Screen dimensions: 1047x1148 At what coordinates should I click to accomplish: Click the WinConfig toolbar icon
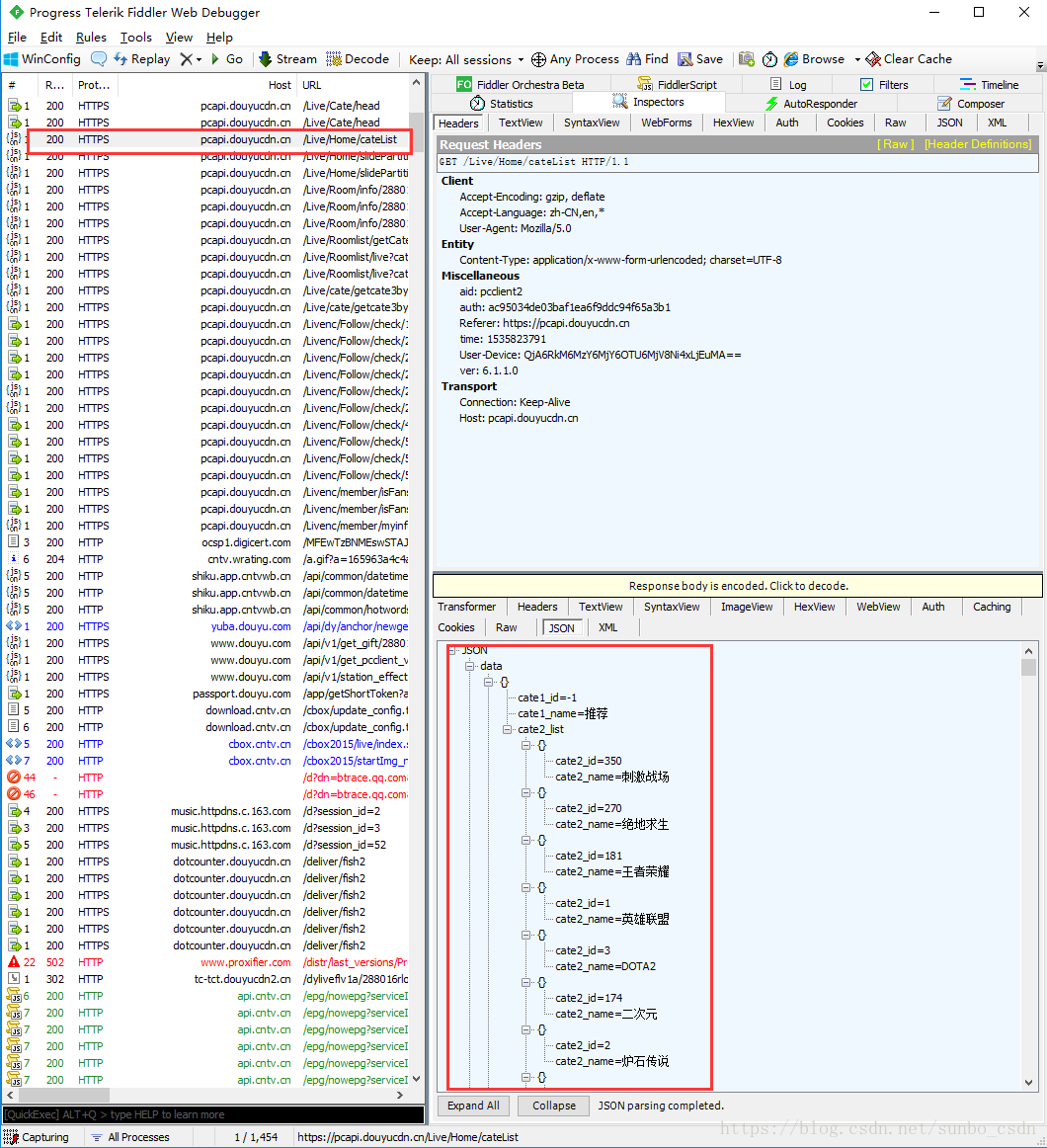coord(42,59)
